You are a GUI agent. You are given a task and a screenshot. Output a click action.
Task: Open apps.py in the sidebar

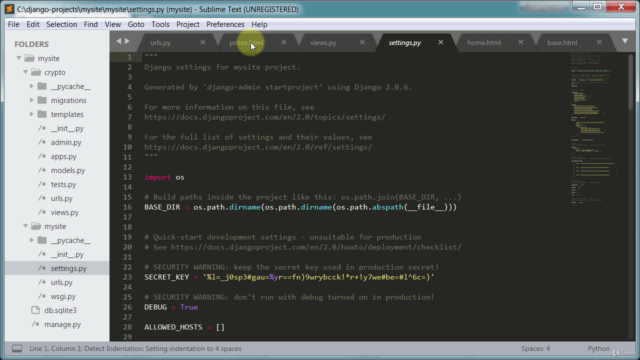tap(63, 156)
